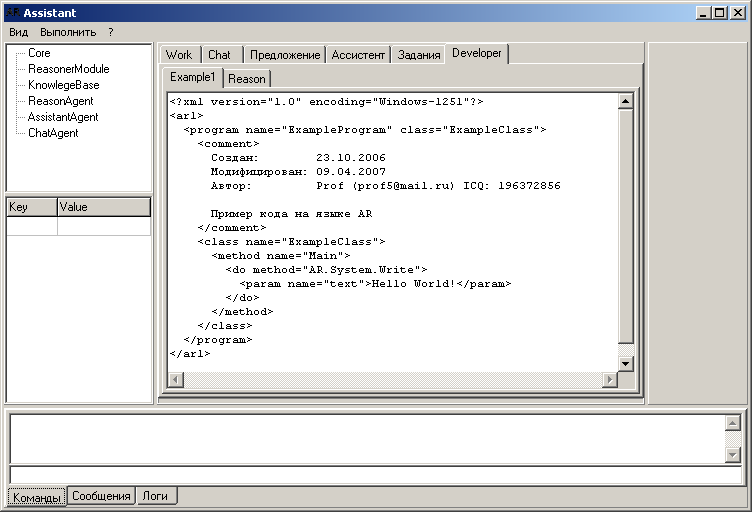
Task: Select Core in the module tree
Action: coord(39,53)
